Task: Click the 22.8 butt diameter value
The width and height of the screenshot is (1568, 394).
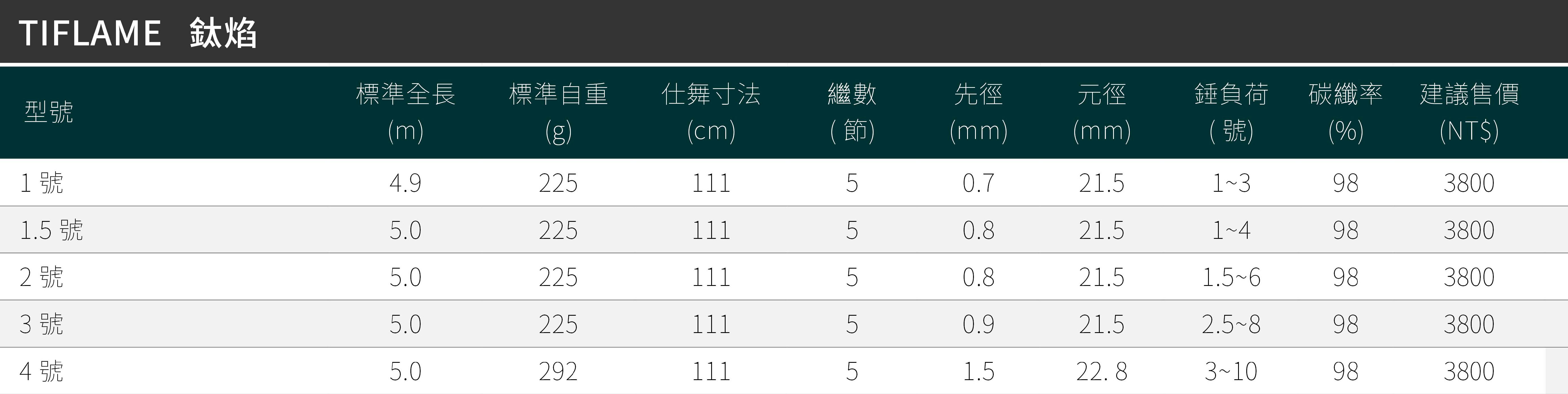Action: click(1101, 371)
